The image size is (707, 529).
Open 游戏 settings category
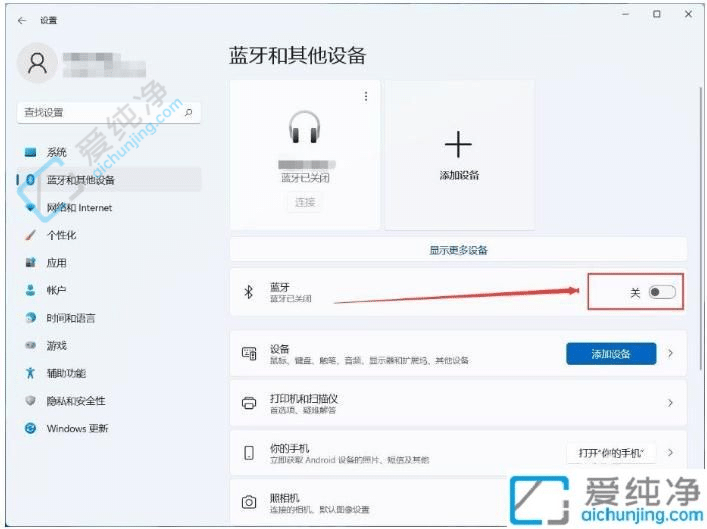109,345
